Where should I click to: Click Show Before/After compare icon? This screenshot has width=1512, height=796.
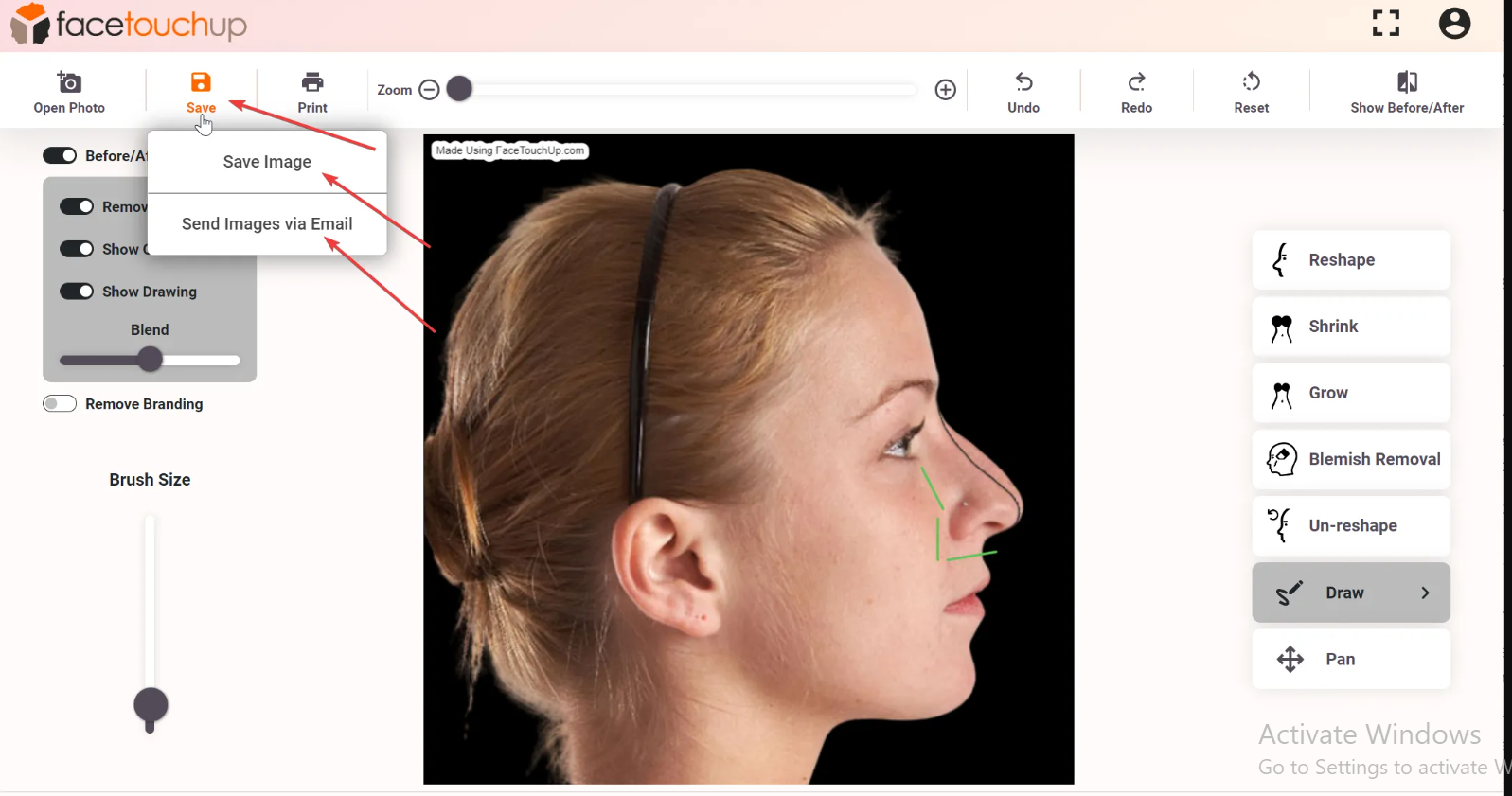[x=1407, y=82]
